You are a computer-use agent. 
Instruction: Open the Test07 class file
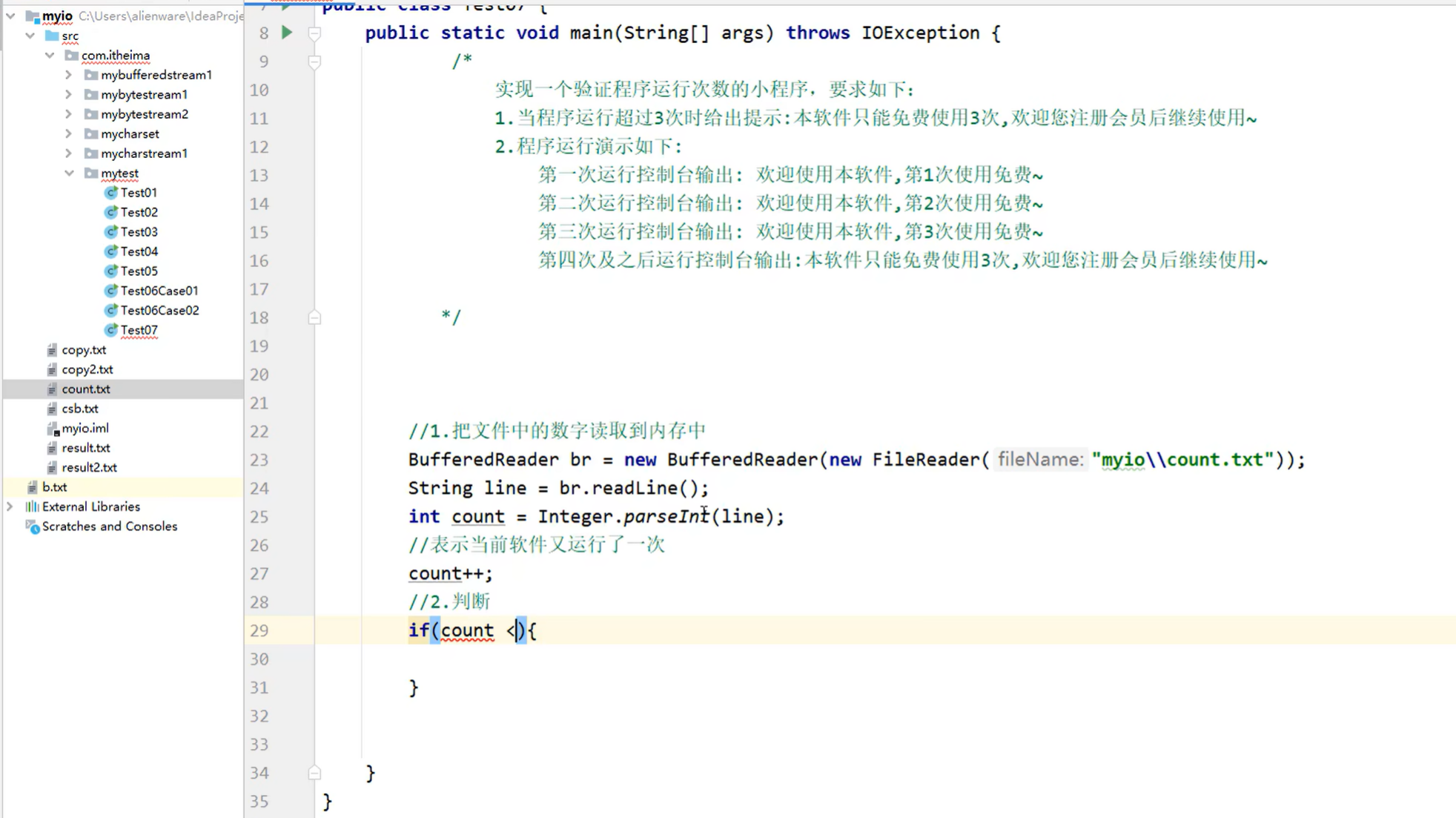pyautogui.click(x=139, y=330)
